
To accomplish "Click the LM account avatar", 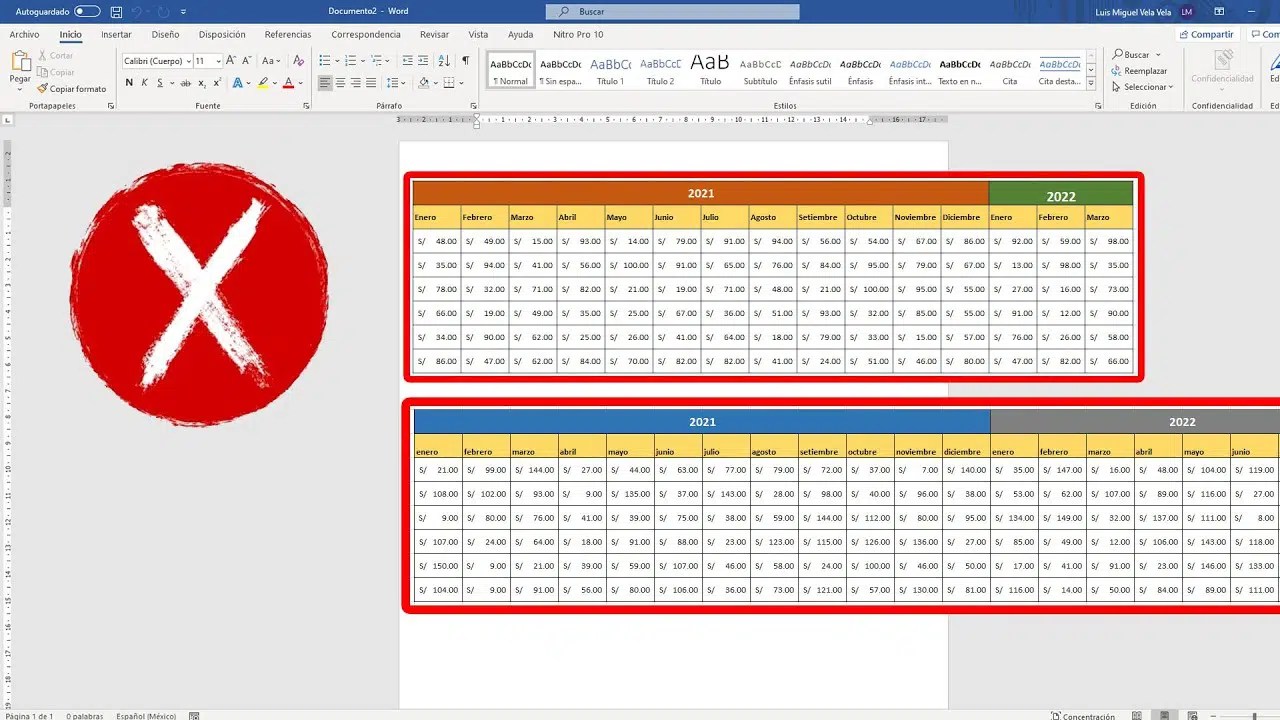I will (x=1187, y=12).
